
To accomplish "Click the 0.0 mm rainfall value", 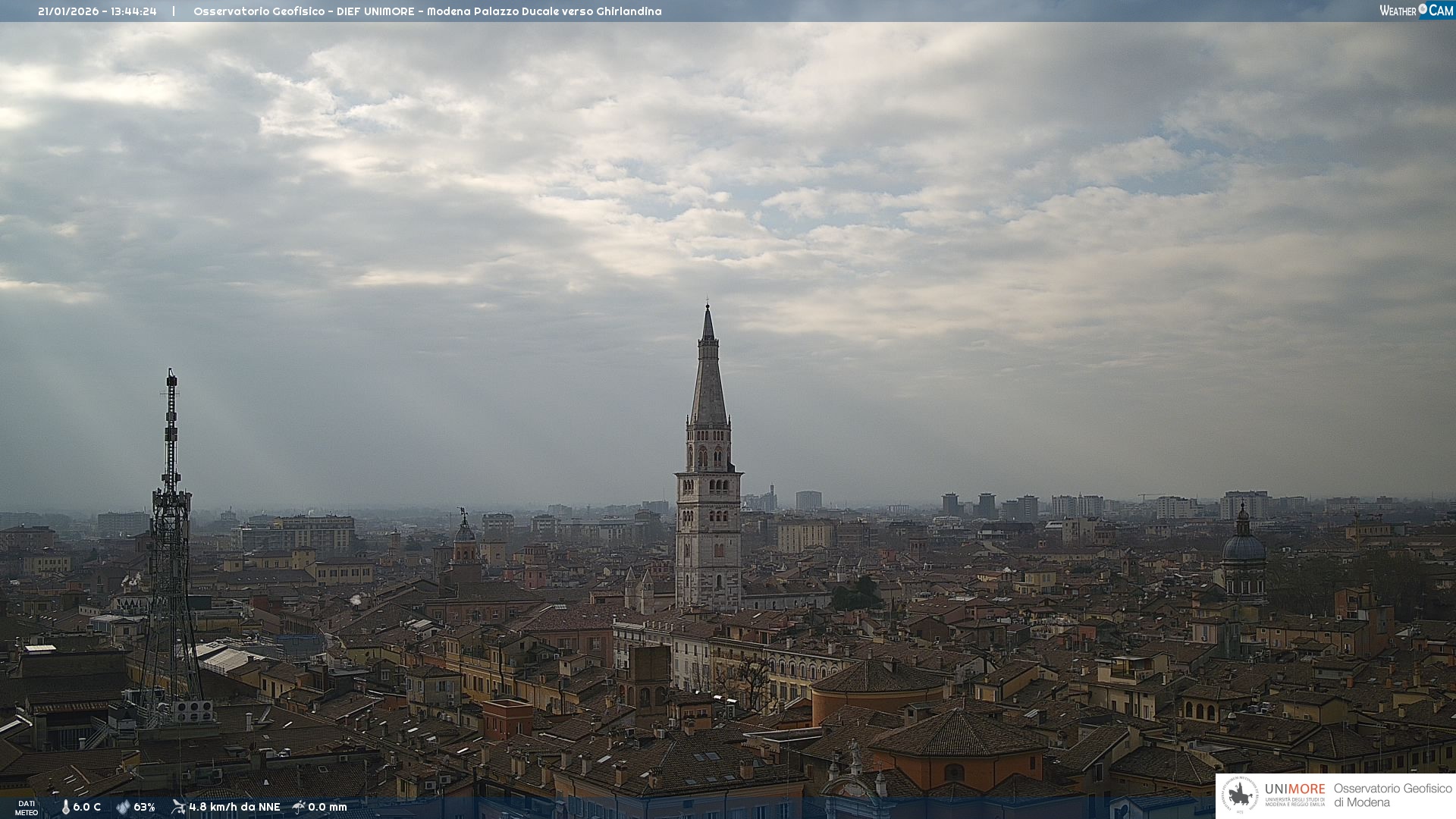I will click(x=327, y=807).
